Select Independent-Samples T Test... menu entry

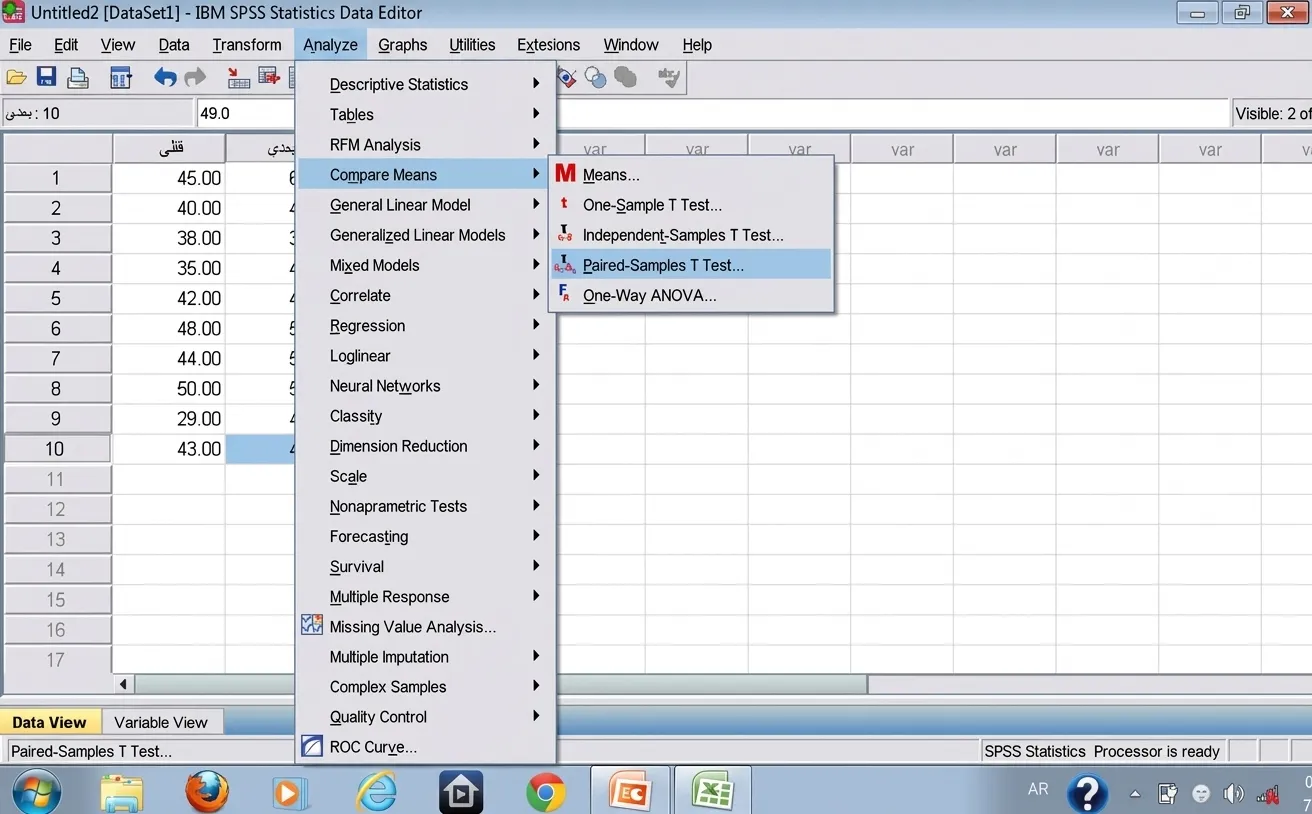(691, 235)
